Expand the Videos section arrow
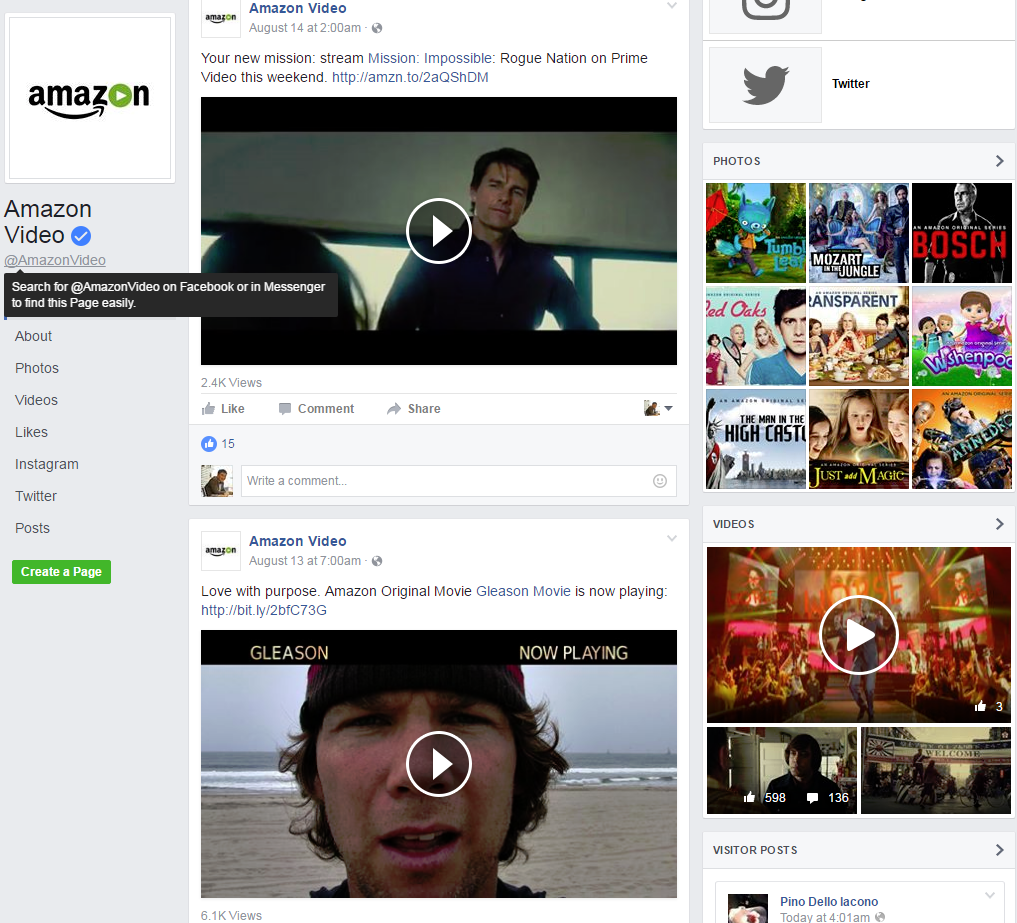This screenshot has width=1017, height=923. pyautogui.click(x=999, y=524)
